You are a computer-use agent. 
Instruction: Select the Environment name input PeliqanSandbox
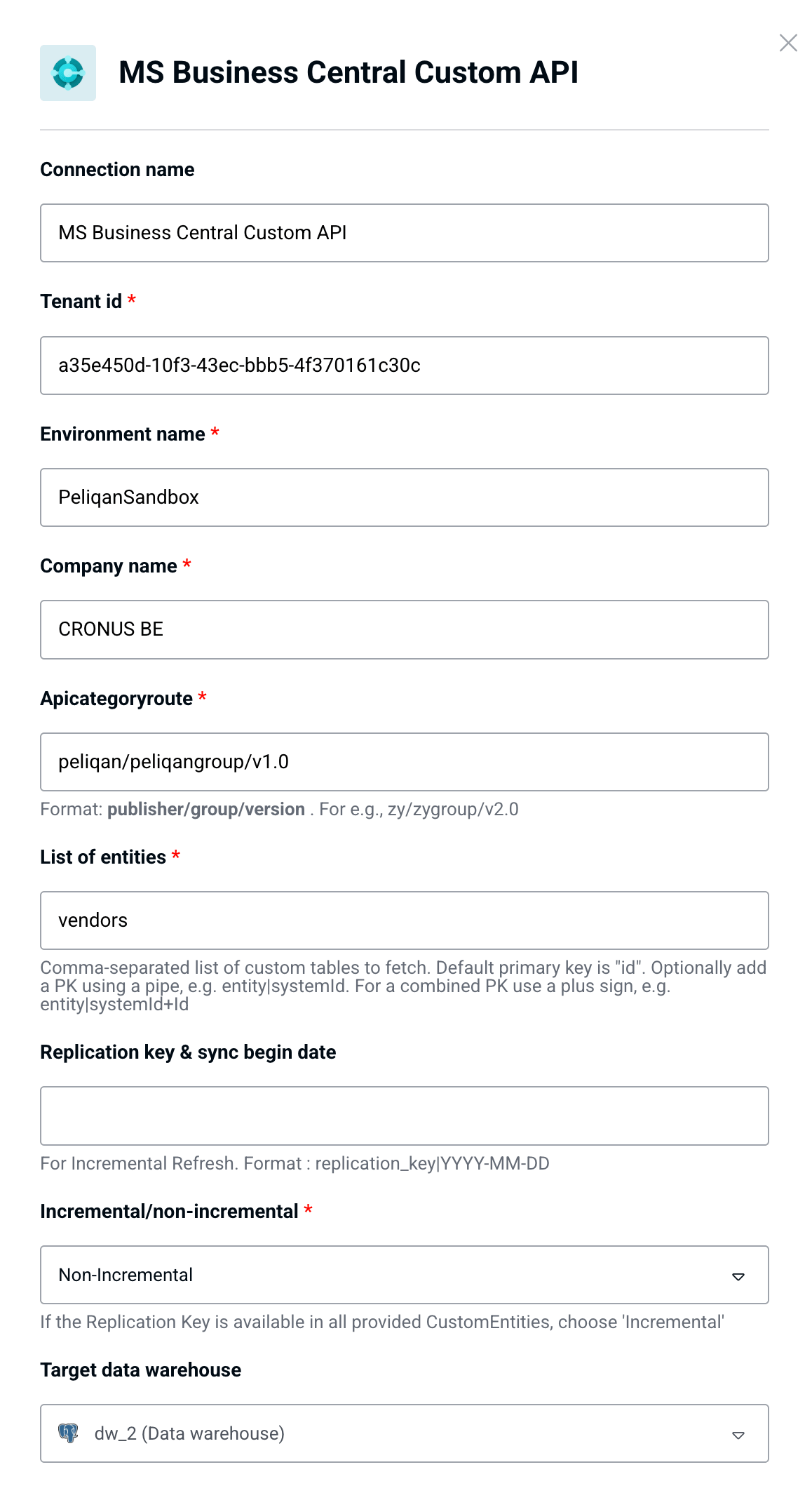tap(405, 497)
